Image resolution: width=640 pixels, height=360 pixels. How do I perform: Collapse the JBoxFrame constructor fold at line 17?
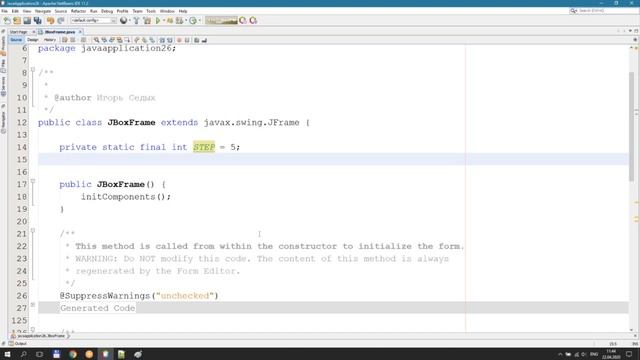33,181
